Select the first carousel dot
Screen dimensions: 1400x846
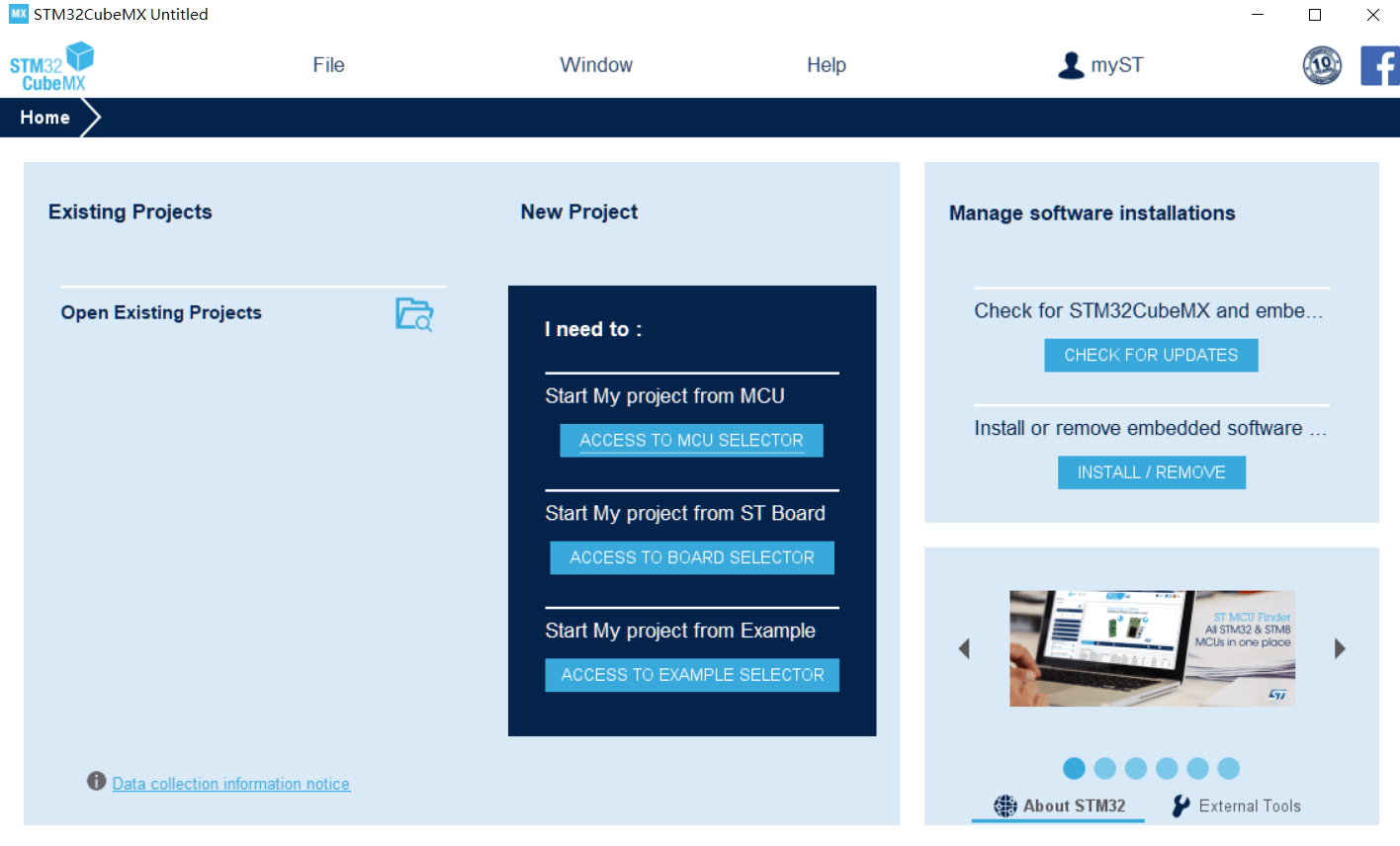[1075, 769]
